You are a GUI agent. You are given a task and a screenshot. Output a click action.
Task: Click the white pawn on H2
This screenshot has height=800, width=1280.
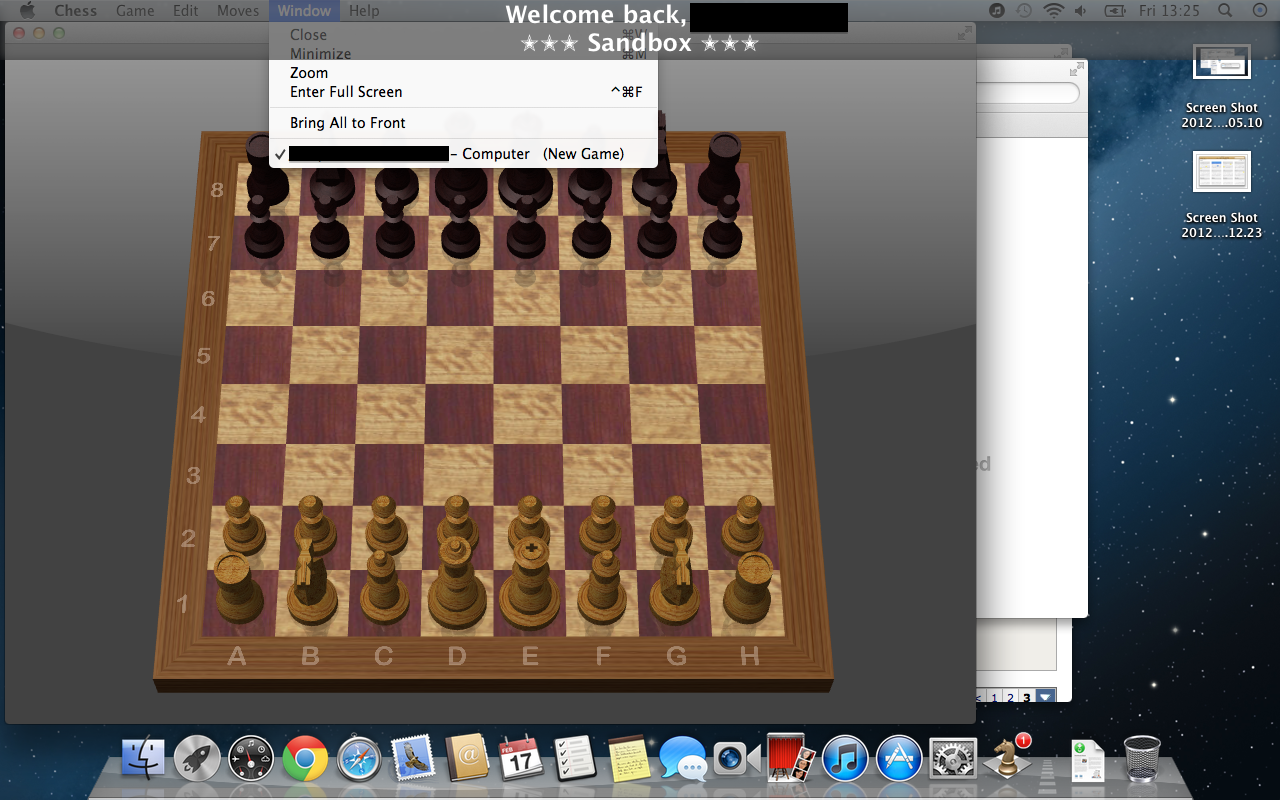point(744,525)
